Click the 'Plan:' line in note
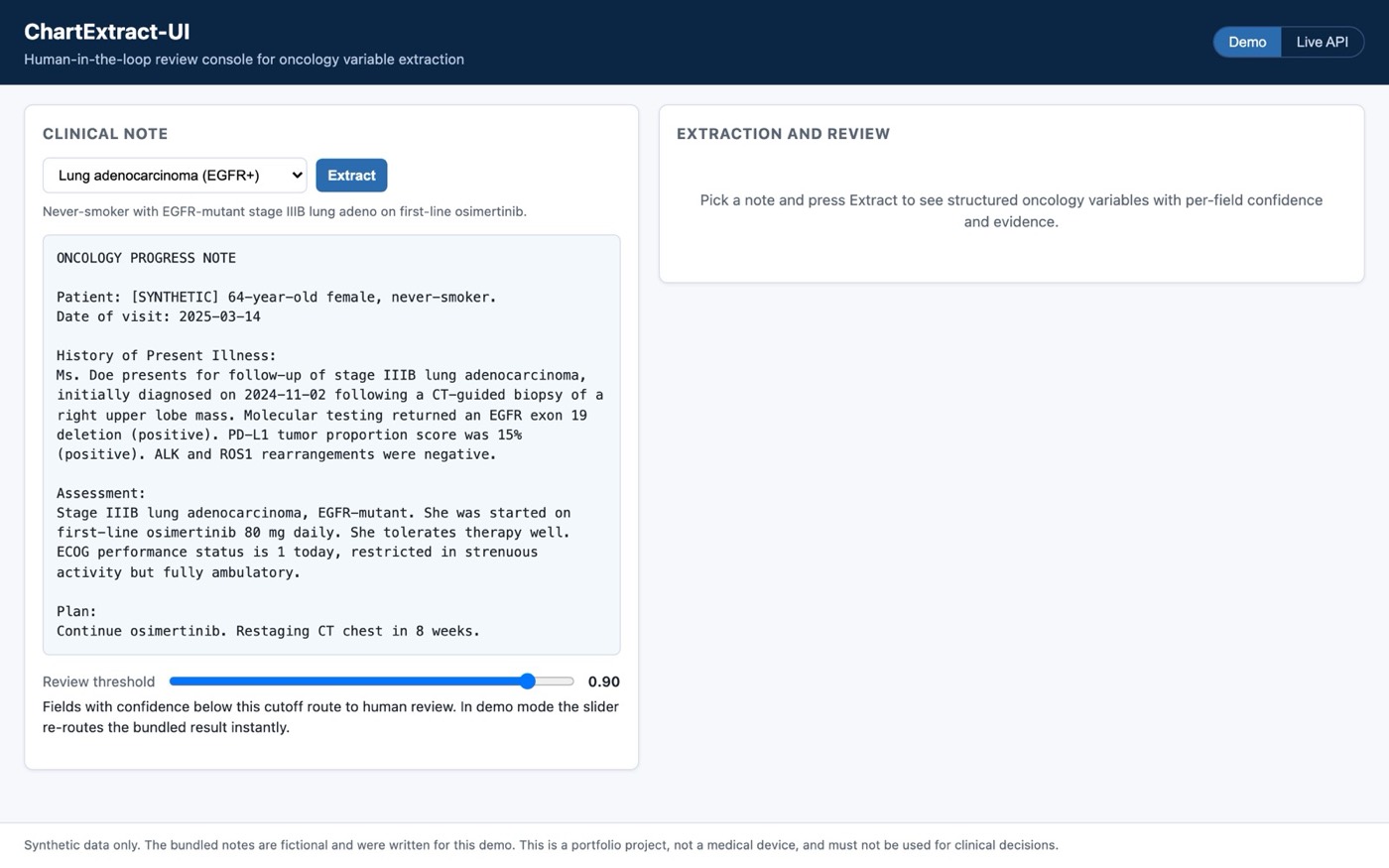Screen dimensions: 1389x868 (76, 611)
